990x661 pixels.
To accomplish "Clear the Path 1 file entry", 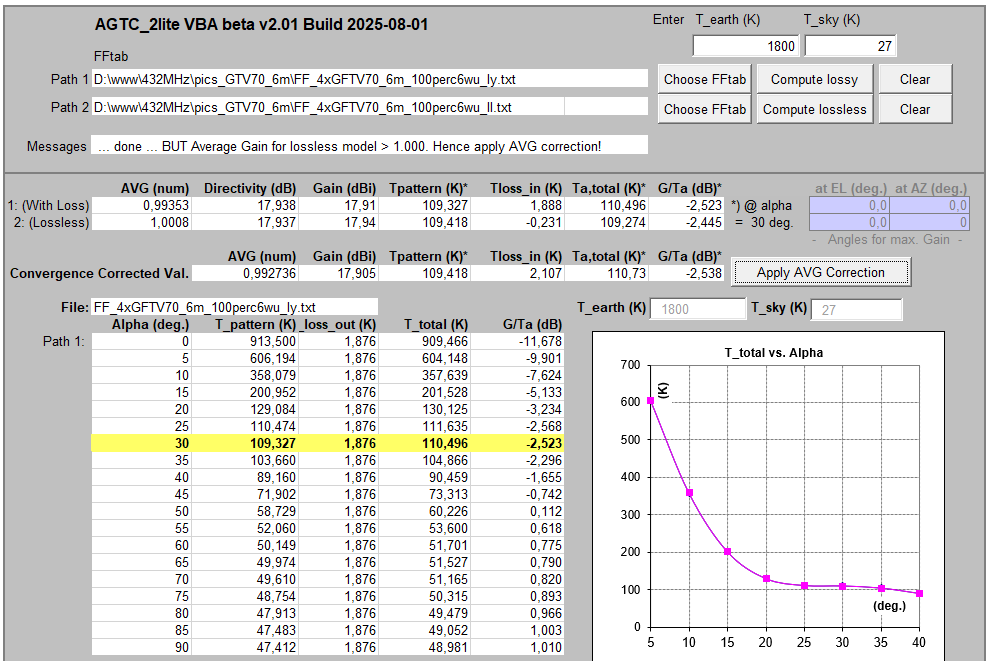I will coord(914,79).
